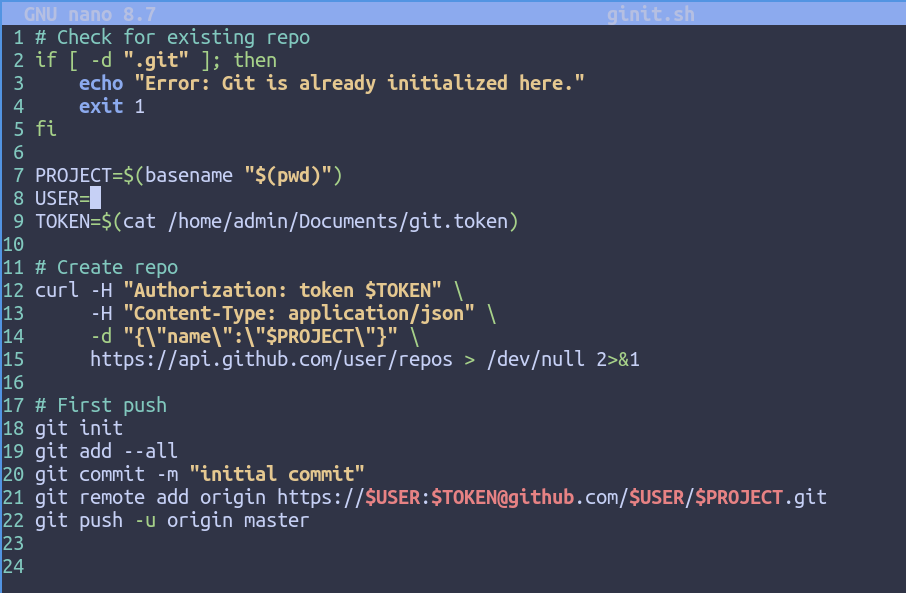Click "Error: Git is already initialized here." string

coord(359,83)
